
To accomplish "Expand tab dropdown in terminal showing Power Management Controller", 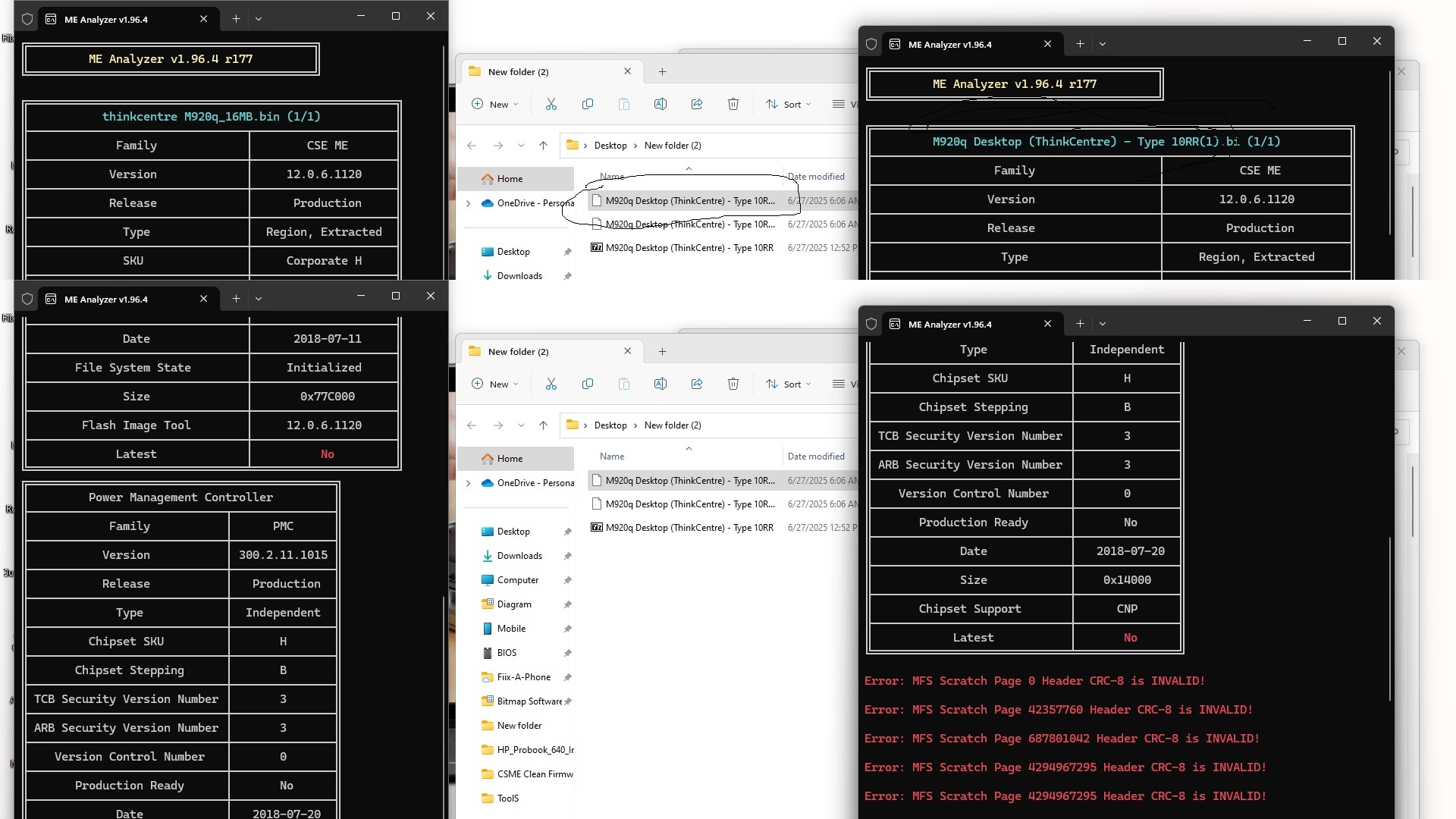I will 259,299.
